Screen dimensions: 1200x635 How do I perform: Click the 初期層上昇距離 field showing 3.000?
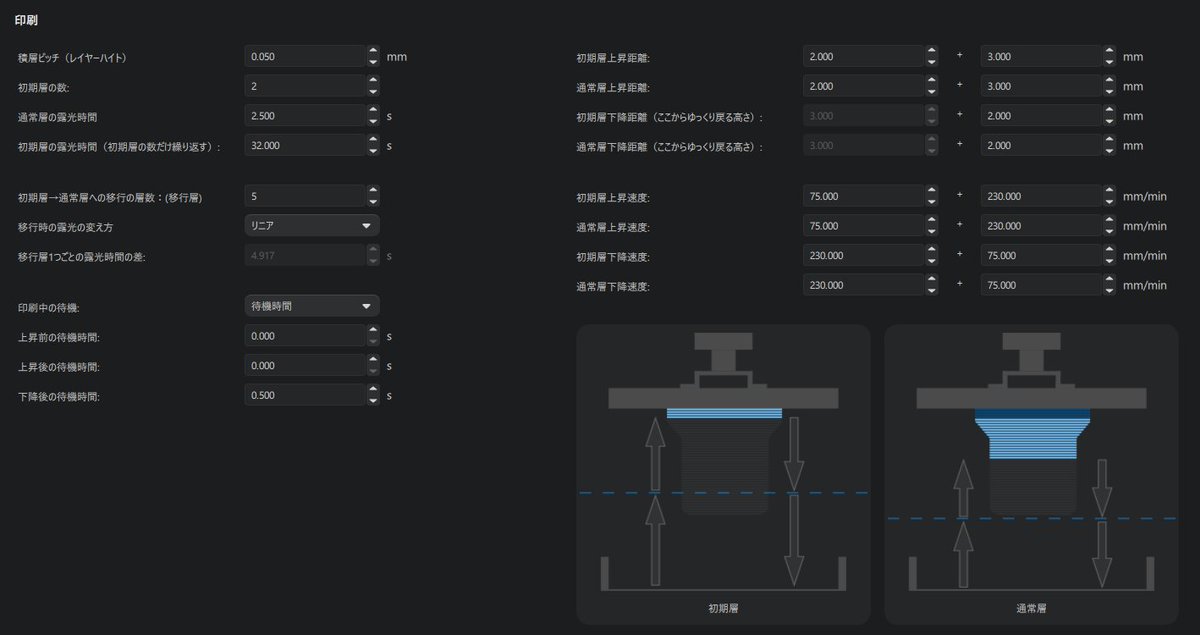coord(1042,57)
